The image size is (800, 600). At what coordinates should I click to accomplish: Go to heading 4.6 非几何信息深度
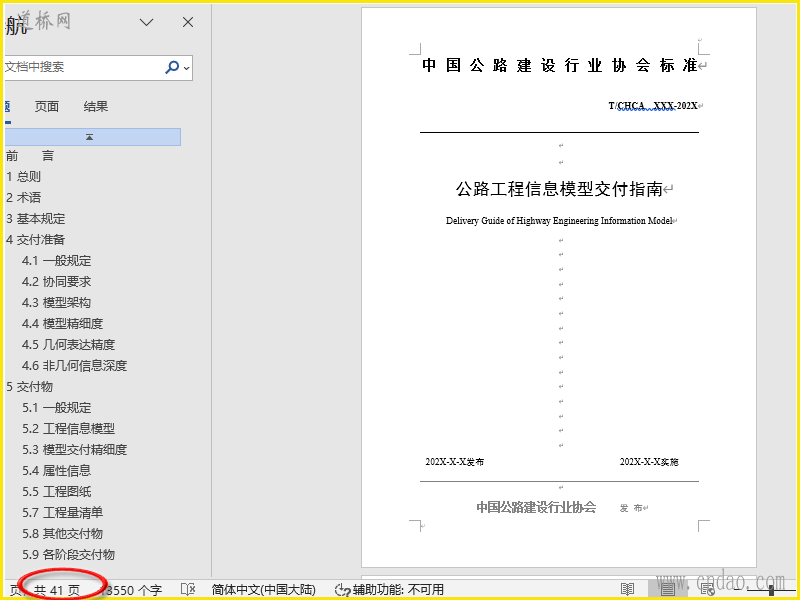74,365
